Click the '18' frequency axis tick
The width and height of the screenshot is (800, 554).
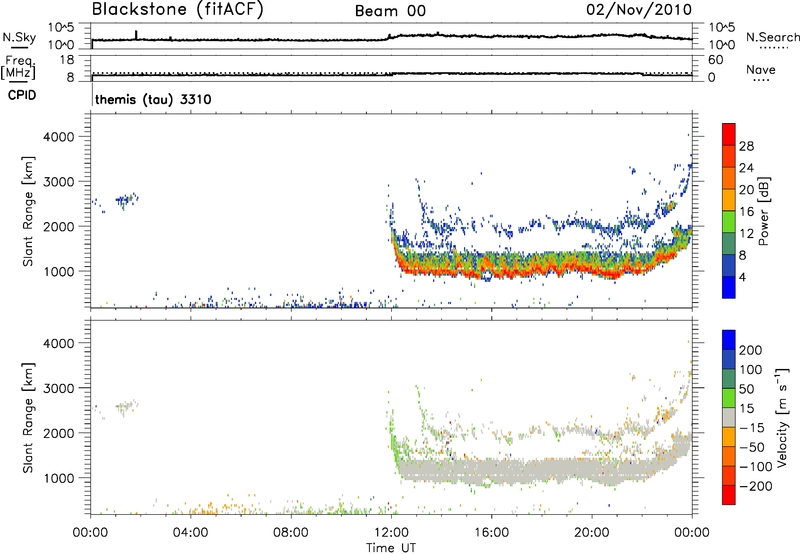(67, 60)
